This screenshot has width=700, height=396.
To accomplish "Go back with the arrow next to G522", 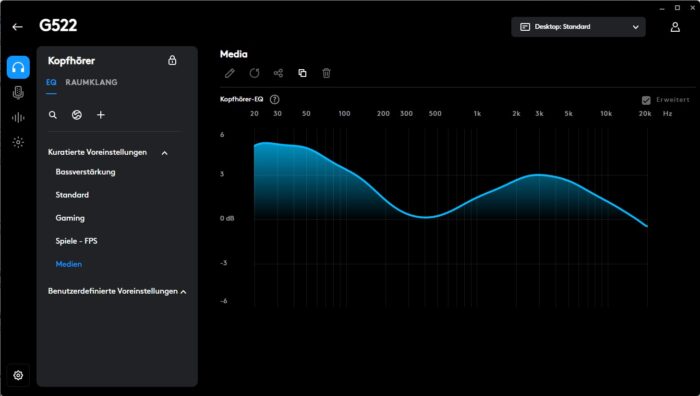I will (x=17, y=27).
